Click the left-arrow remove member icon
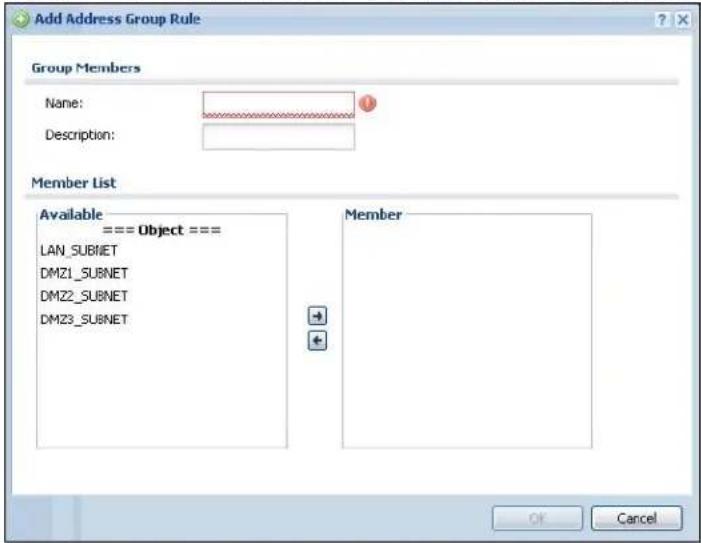Image resolution: width=701 pixels, height=543 pixels. [317, 341]
